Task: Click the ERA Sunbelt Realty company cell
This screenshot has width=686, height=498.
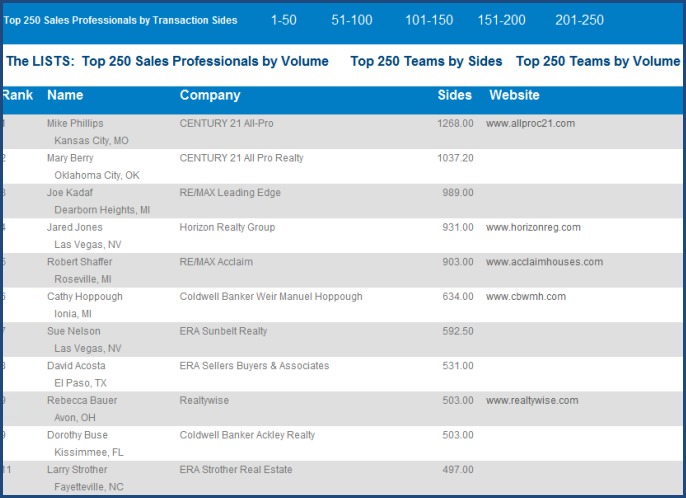Action: (224, 331)
